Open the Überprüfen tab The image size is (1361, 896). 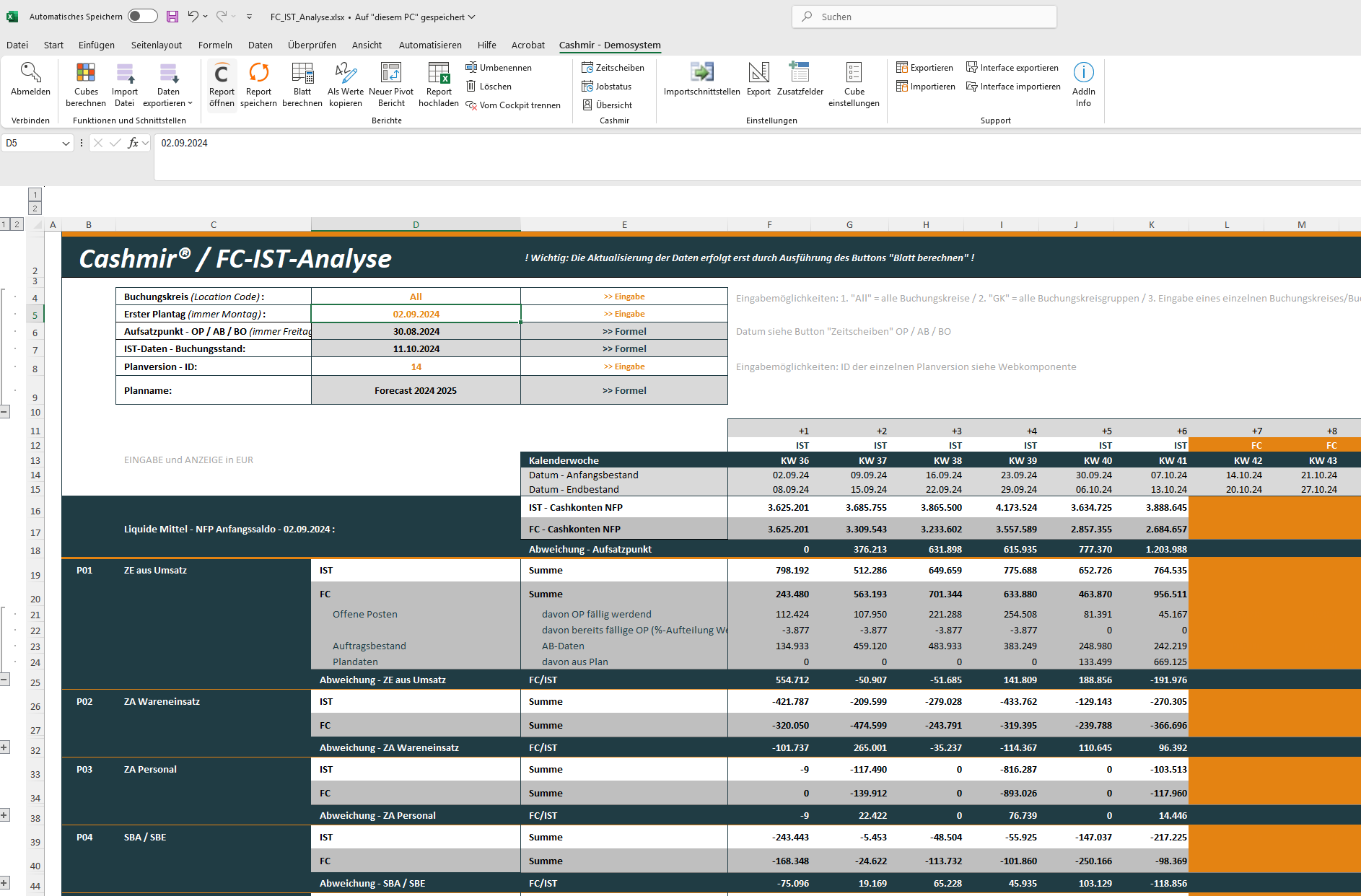tap(312, 45)
